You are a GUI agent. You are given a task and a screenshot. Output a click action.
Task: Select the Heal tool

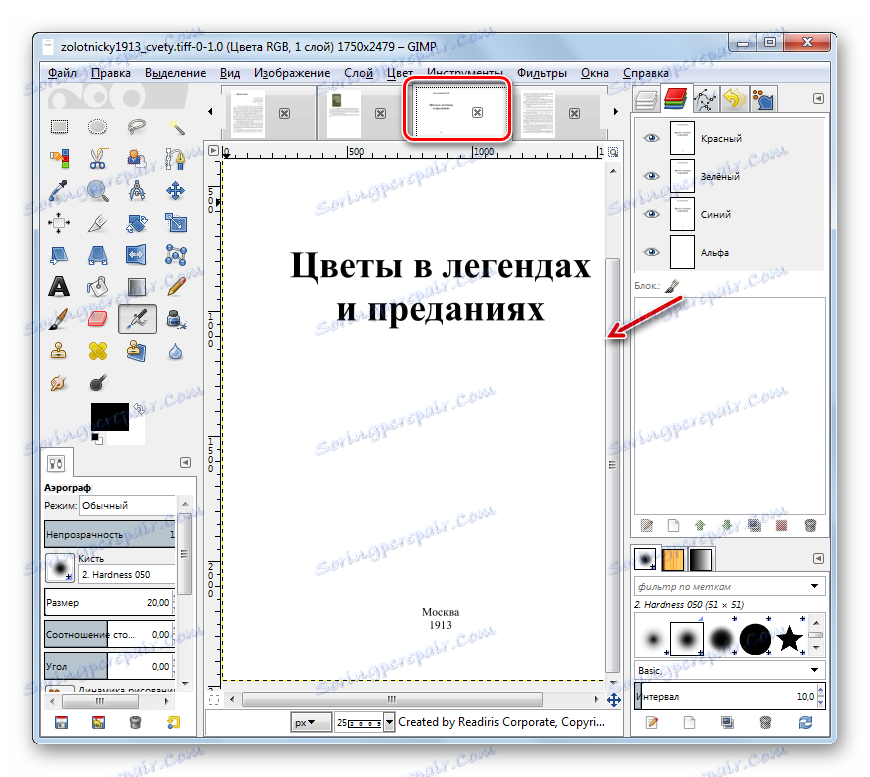click(x=98, y=351)
